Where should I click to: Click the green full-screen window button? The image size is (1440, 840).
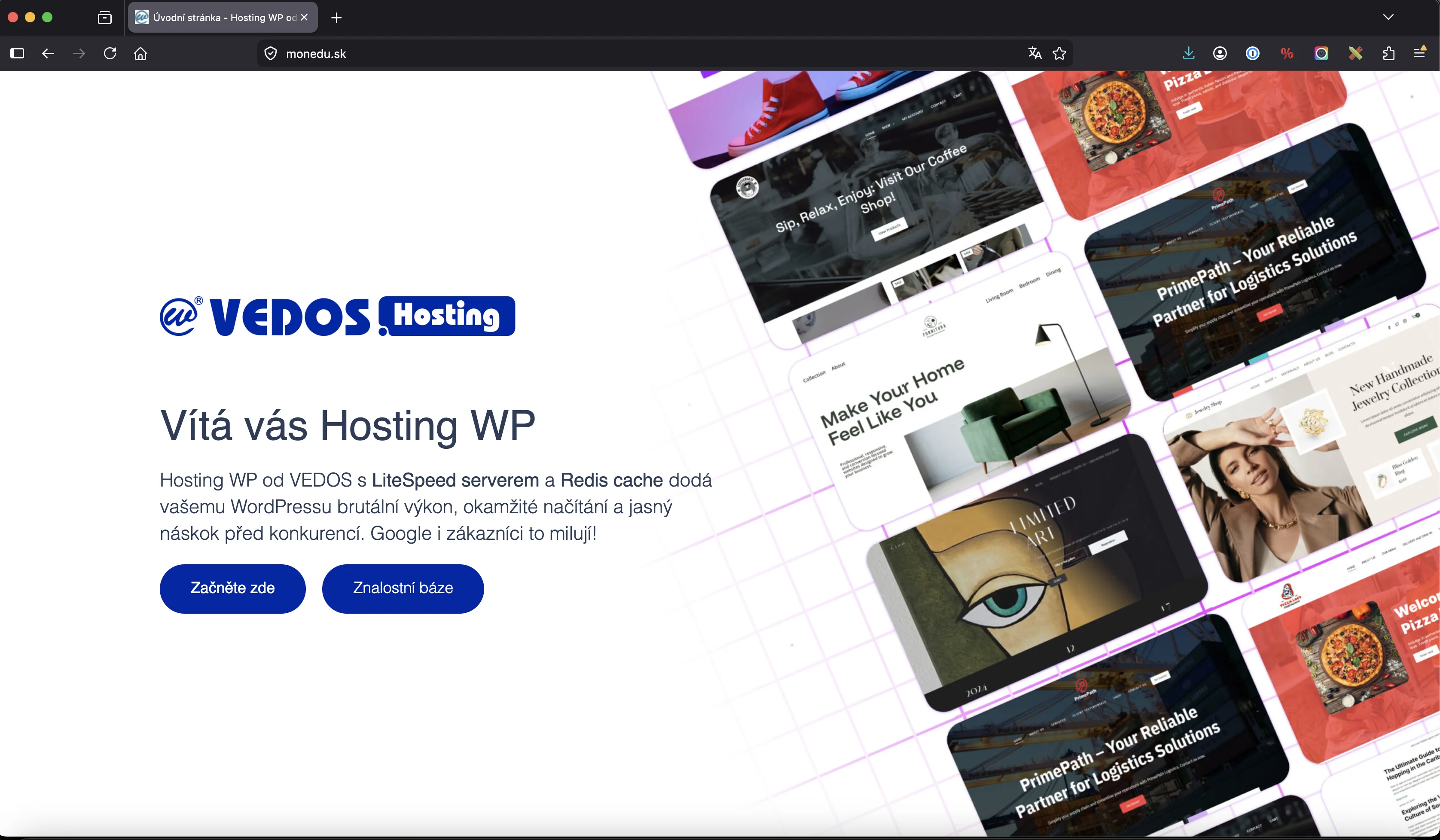point(47,17)
